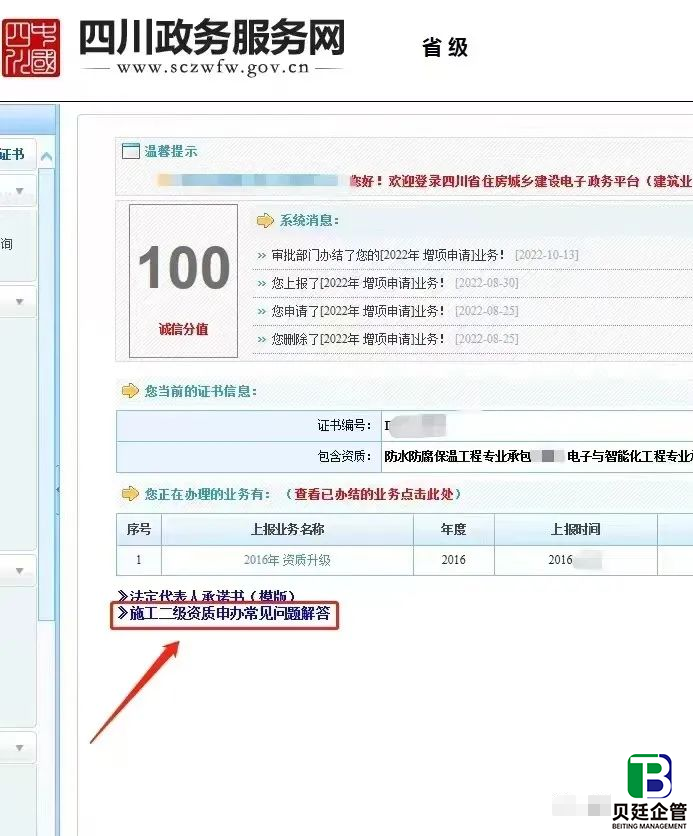Click the 诚信分值 label
The width and height of the screenshot is (693, 836).
(x=183, y=329)
